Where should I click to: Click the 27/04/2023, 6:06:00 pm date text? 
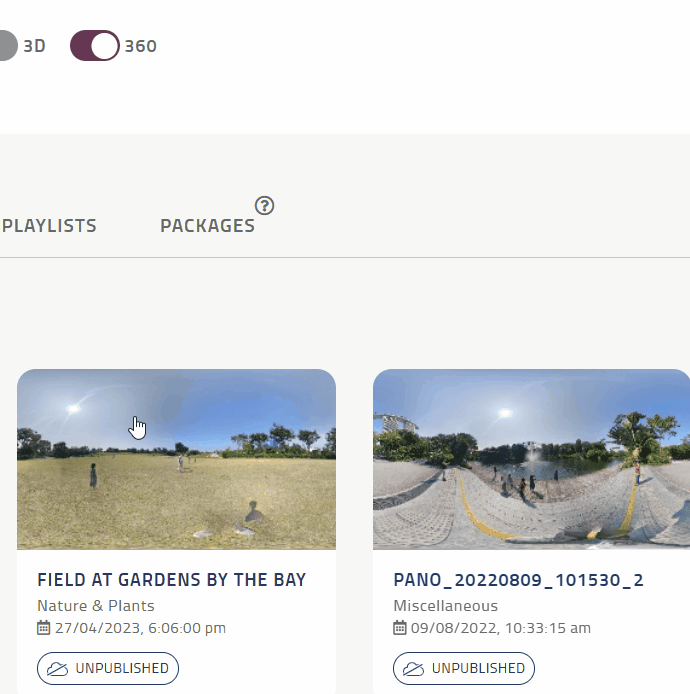[140, 628]
